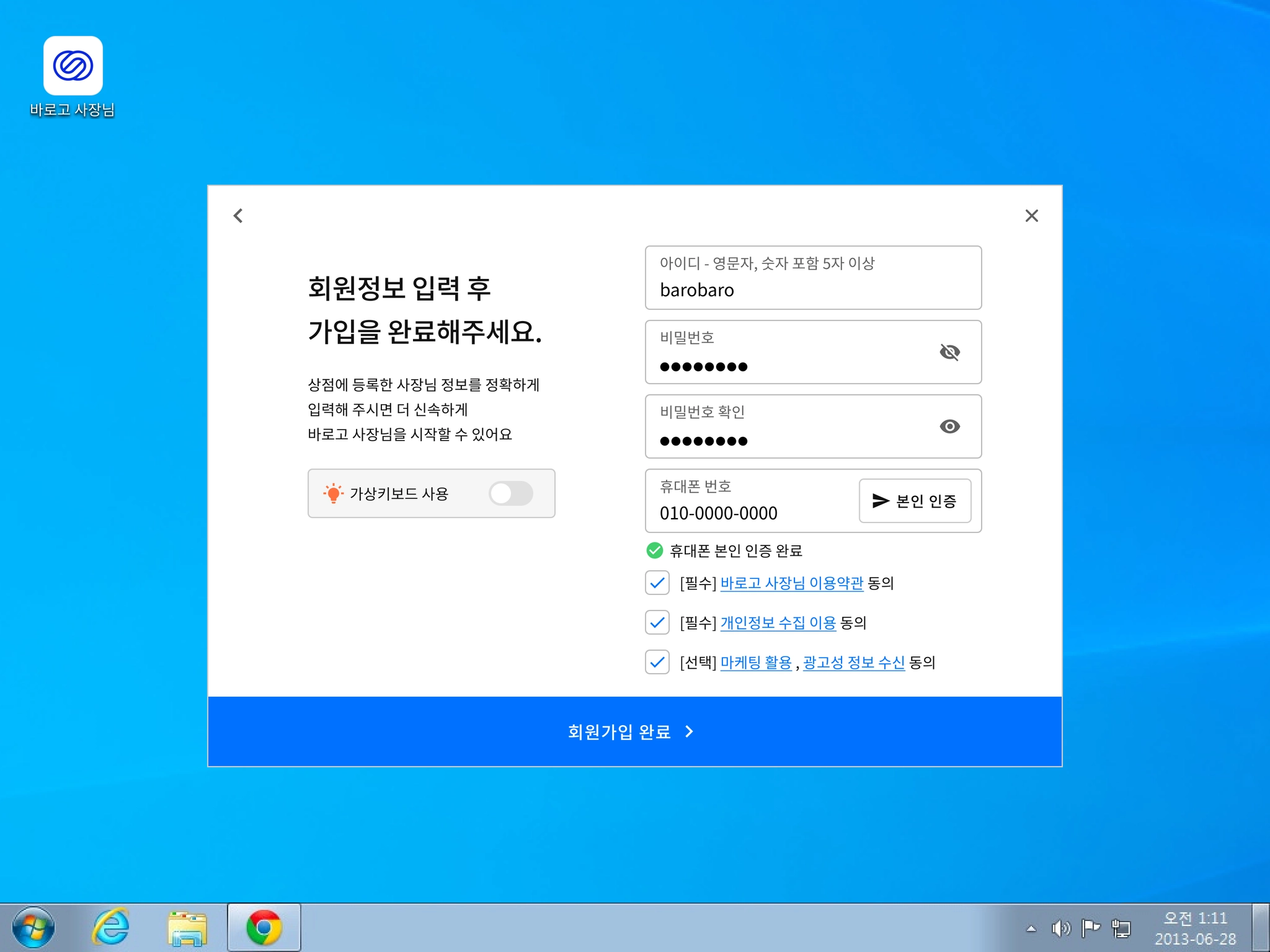Close the signup dialog with X
The height and width of the screenshot is (952, 1270).
click(x=1031, y=216)
